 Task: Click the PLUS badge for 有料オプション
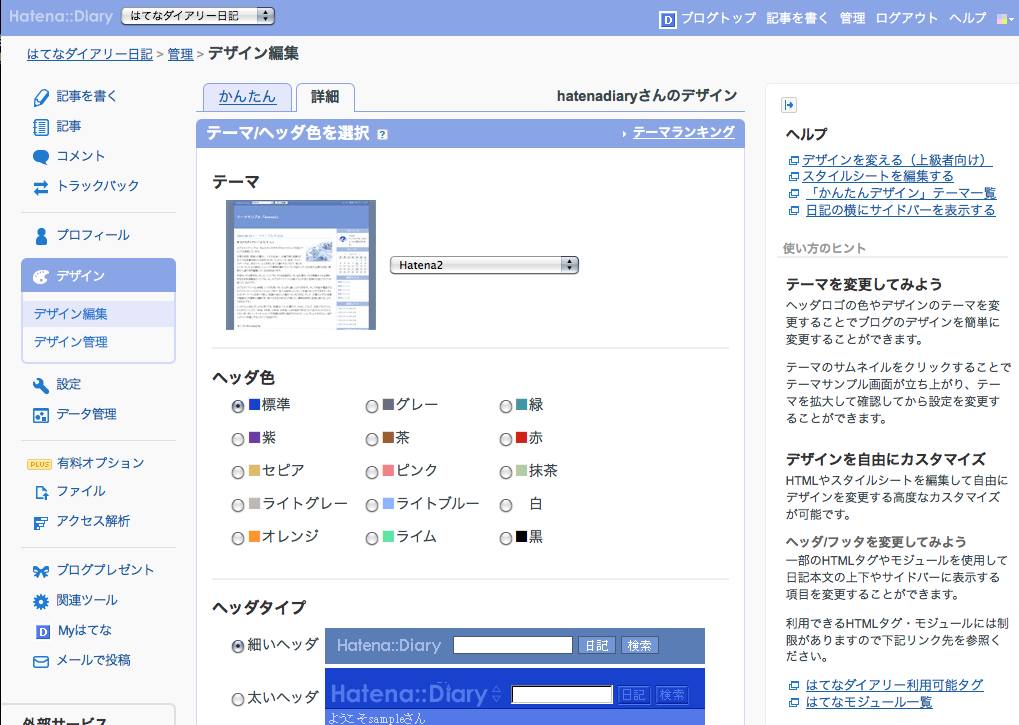pyautogui.click(x=39, y=464)
